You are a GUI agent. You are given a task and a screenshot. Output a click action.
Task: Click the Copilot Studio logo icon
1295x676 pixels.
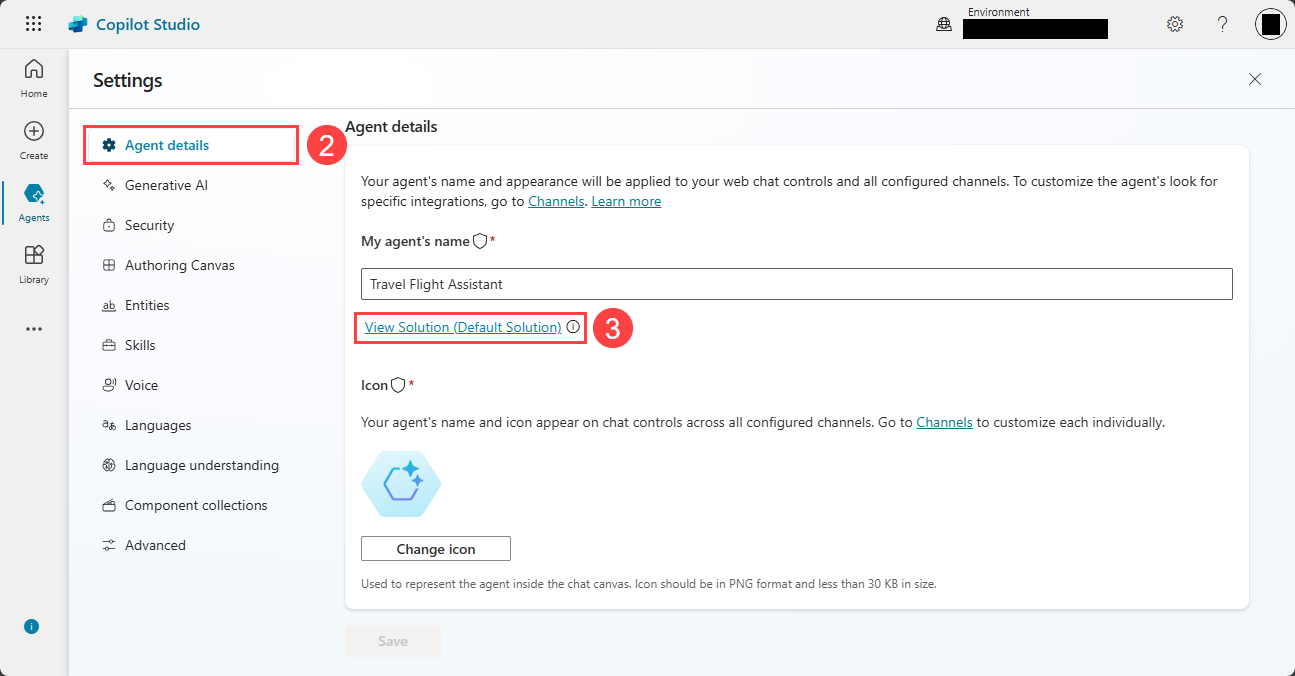tap(78, 24)
